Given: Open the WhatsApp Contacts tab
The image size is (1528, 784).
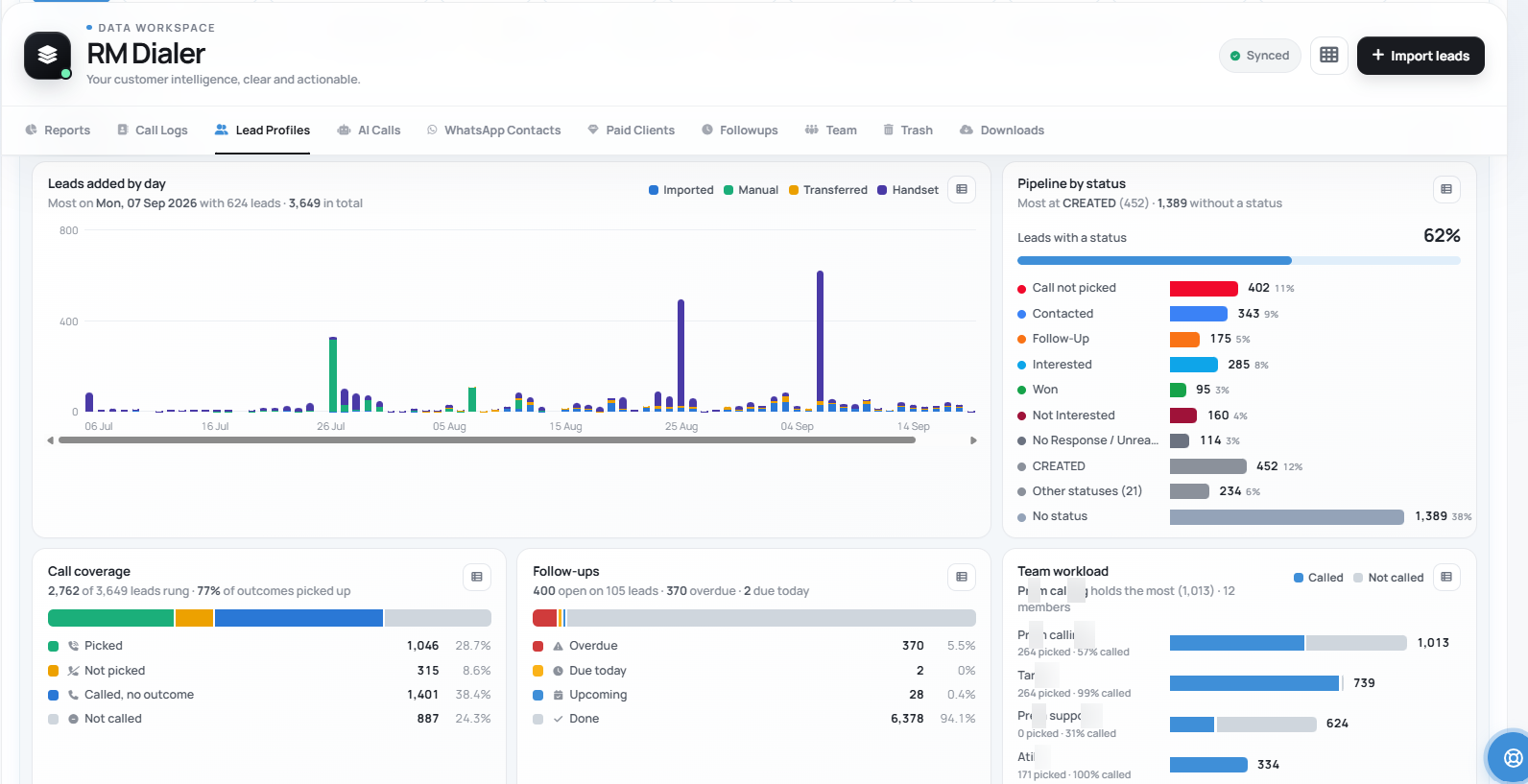Looking at the screenshot, I should [x=493, y=131].
